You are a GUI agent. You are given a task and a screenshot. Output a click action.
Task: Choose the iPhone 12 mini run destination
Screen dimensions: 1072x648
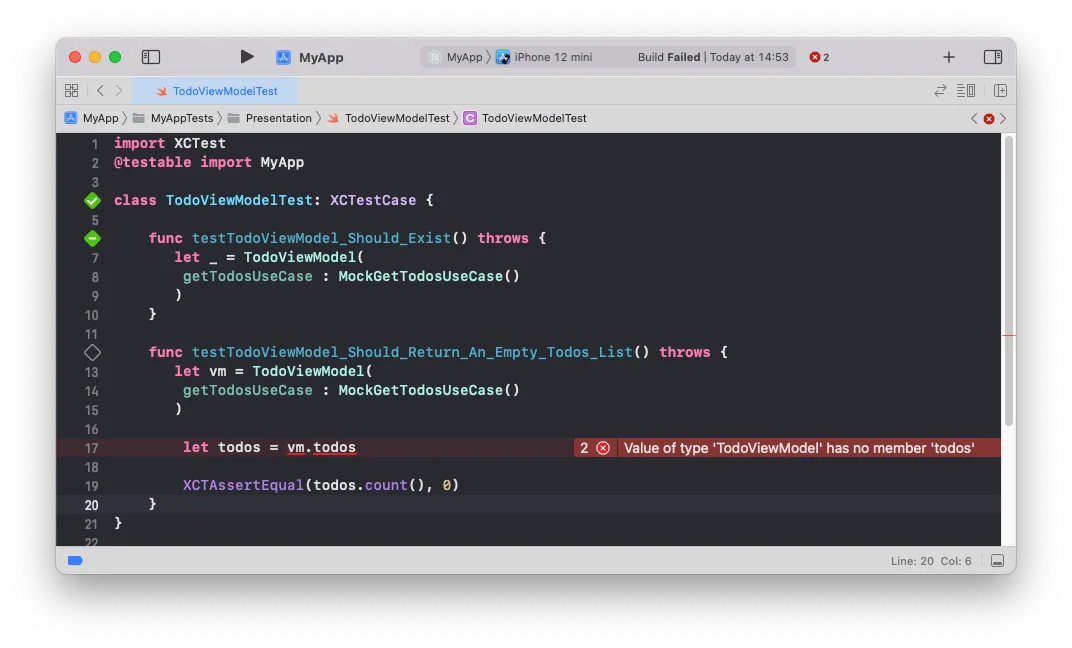click(544, 57)
